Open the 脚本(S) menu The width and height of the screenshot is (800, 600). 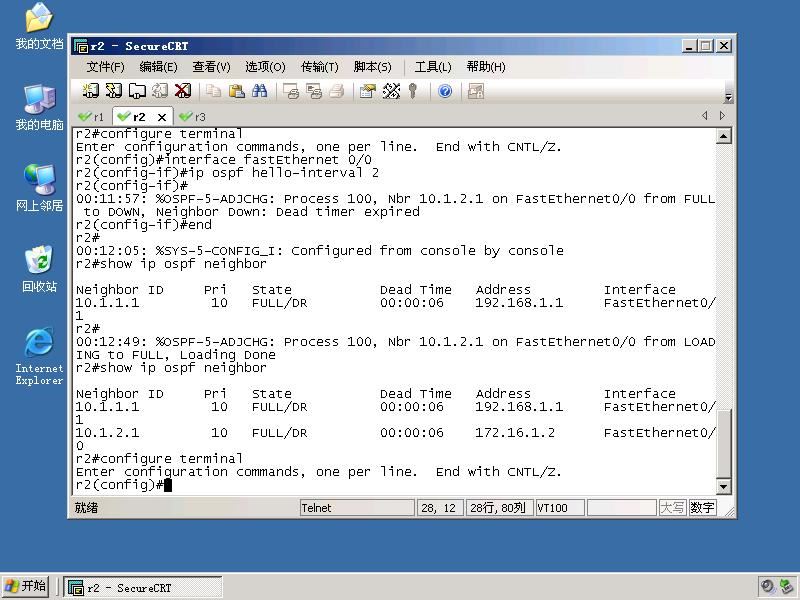372,67
